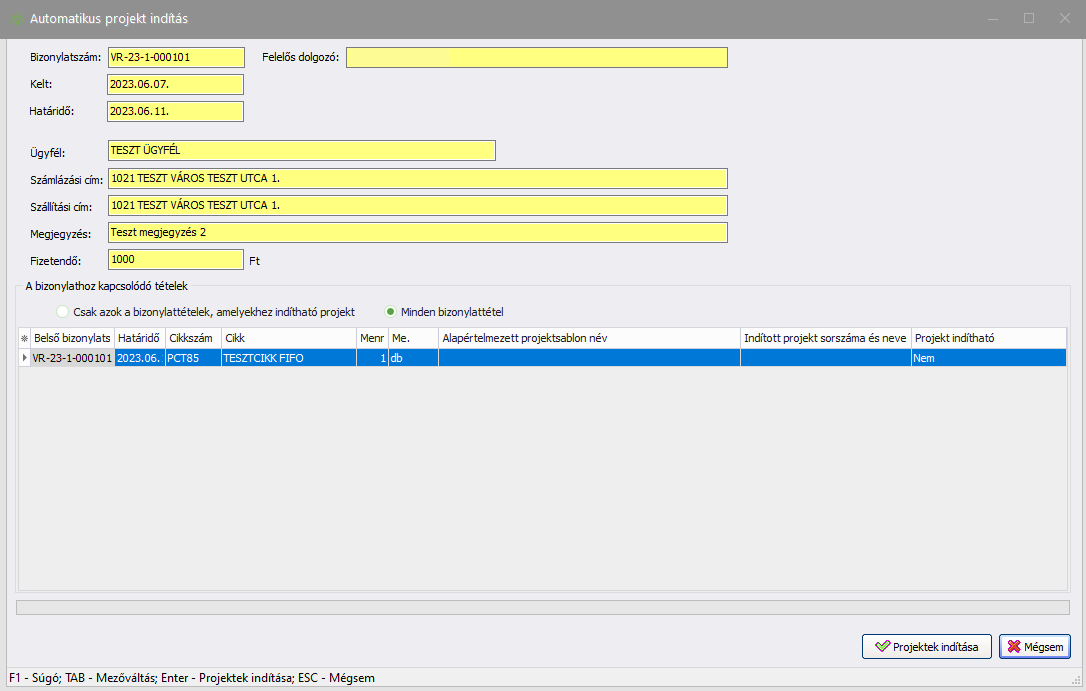Click the row indicator arrow of first row

click(x=24, y=357)
